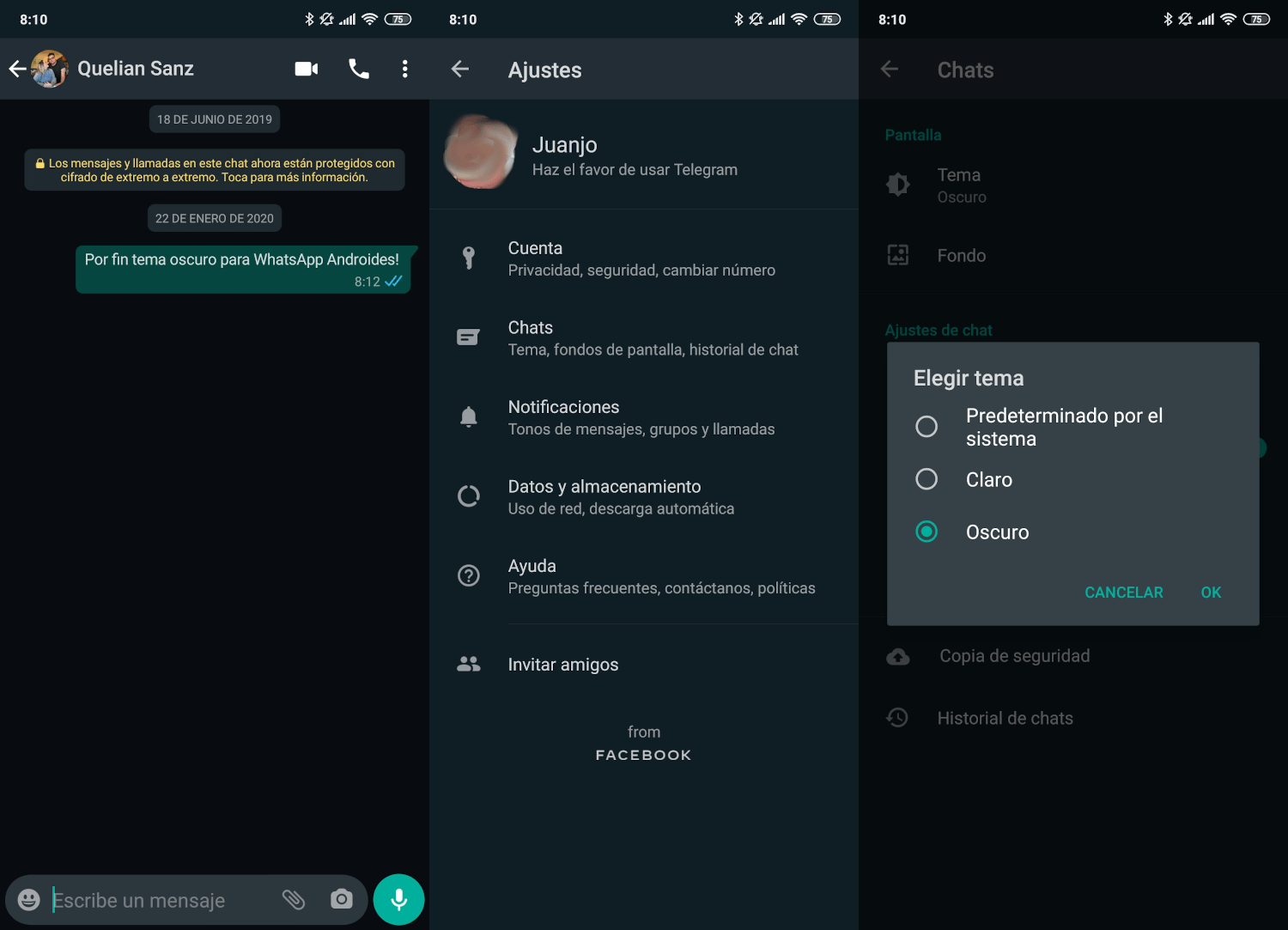1288x930 pixels.
Task: Tap Bluetooth icon in middle status bar
Action: point(738,19)
